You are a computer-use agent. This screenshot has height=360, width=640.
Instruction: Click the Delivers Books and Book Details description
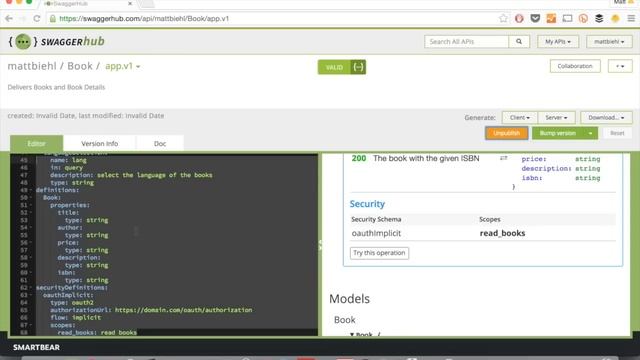click(56, 87)
